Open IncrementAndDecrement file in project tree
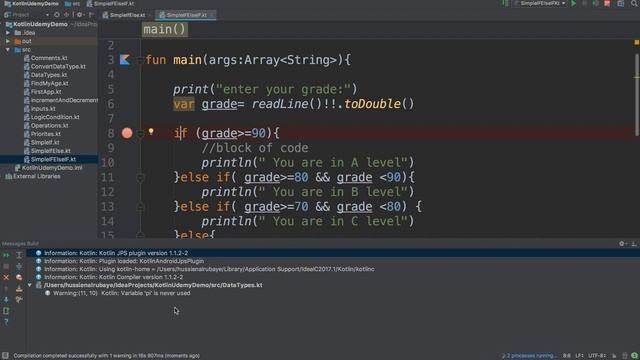 click(x=60, y=100)
